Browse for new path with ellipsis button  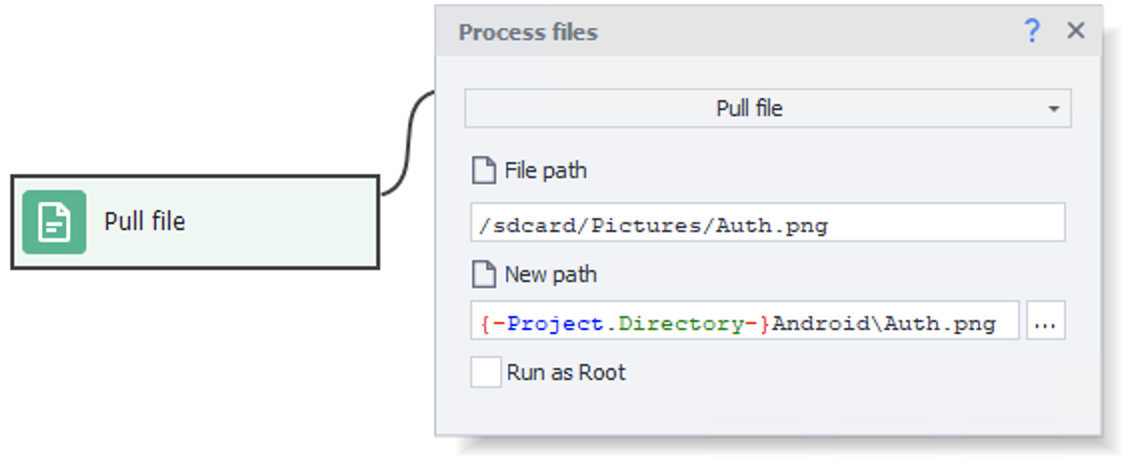coord(1045,323)
